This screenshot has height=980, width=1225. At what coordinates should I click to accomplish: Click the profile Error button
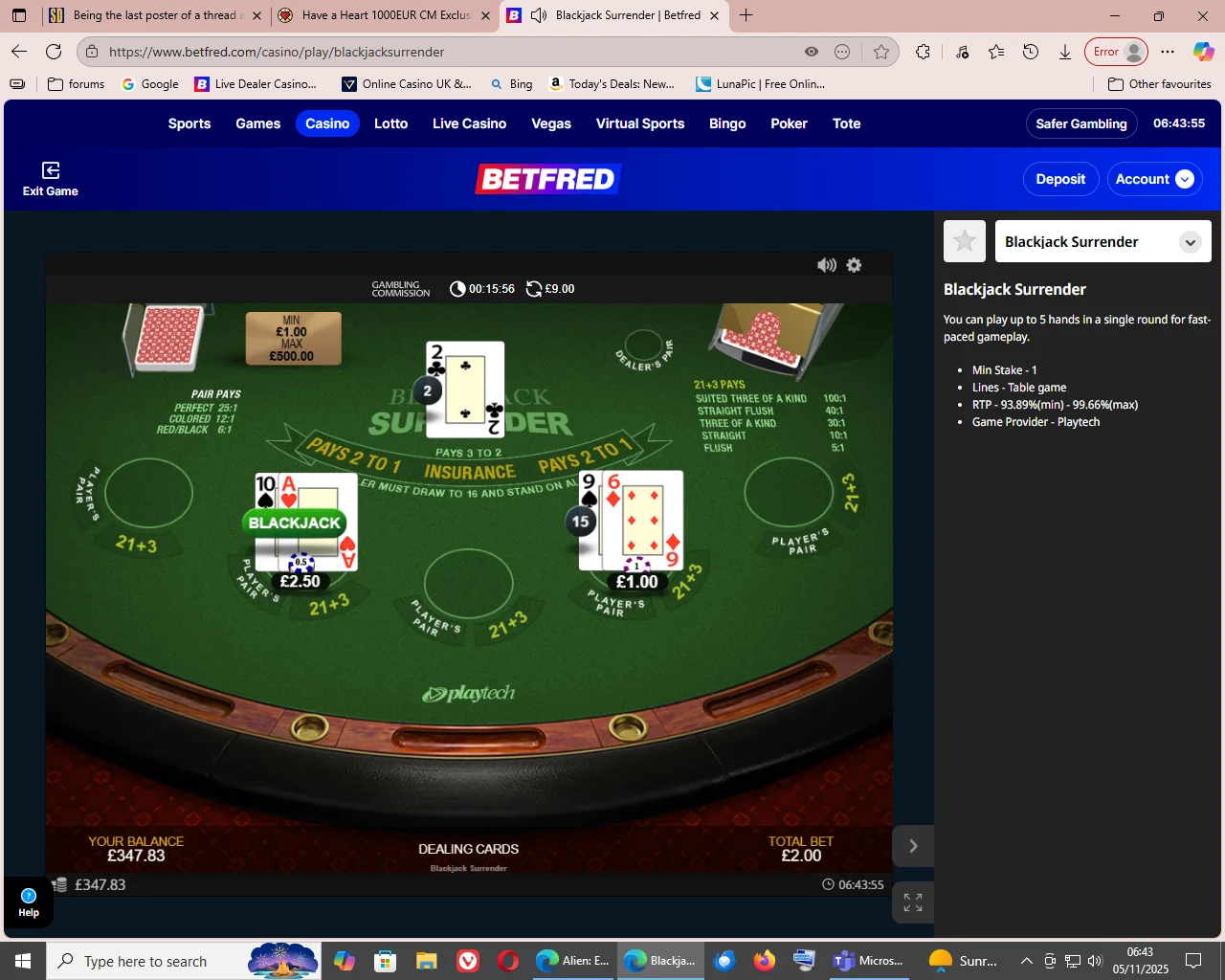[1116, 52]
